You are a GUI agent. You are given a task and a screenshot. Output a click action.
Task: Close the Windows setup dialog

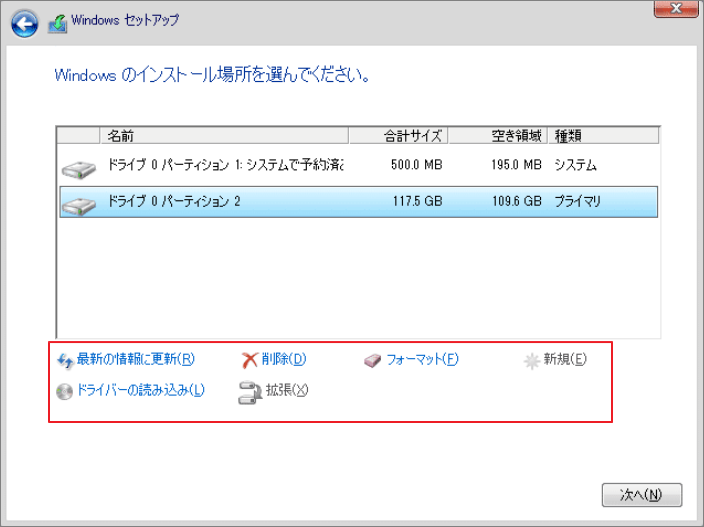pos(676,8)
